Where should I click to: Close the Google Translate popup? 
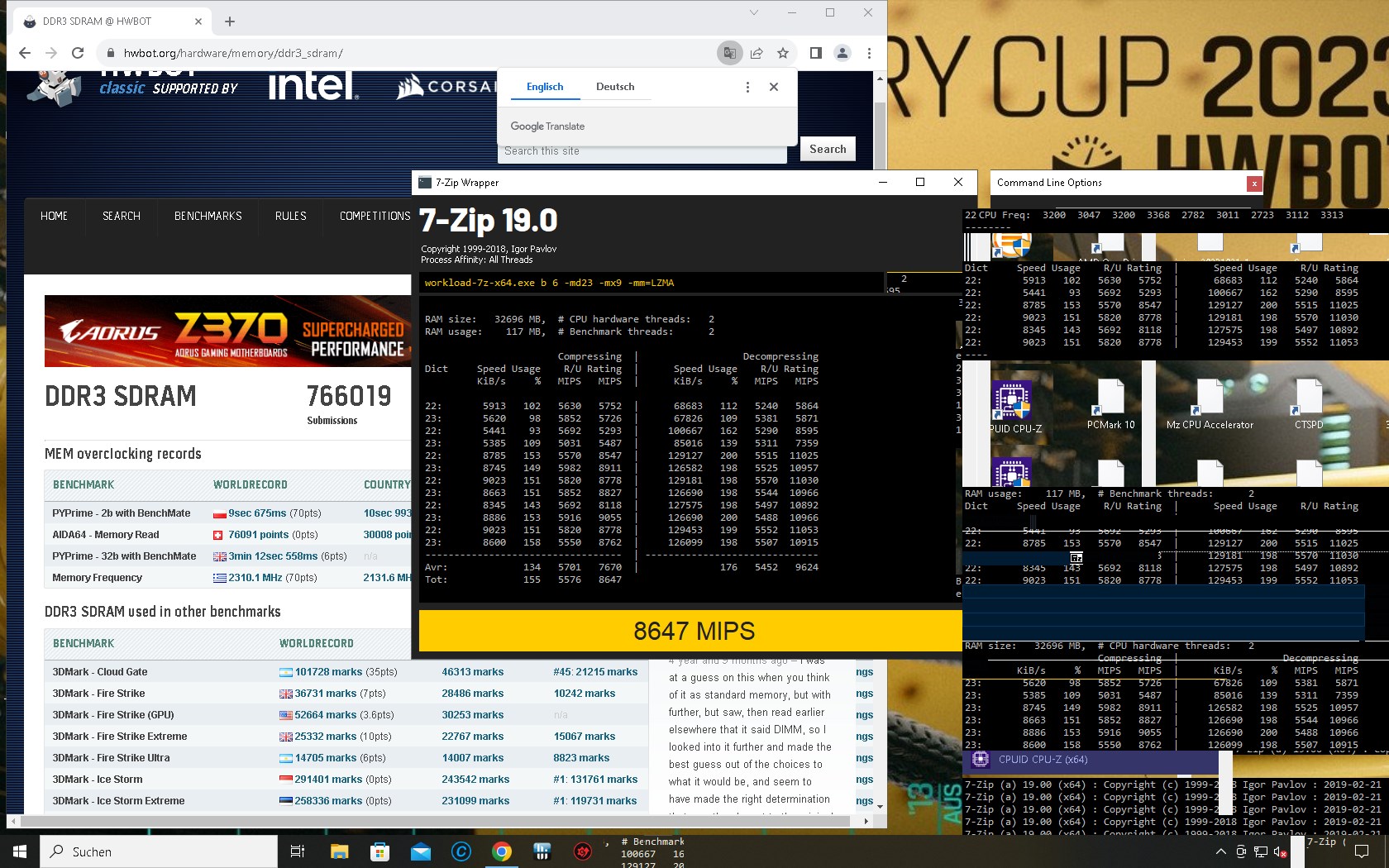[774, 87]
